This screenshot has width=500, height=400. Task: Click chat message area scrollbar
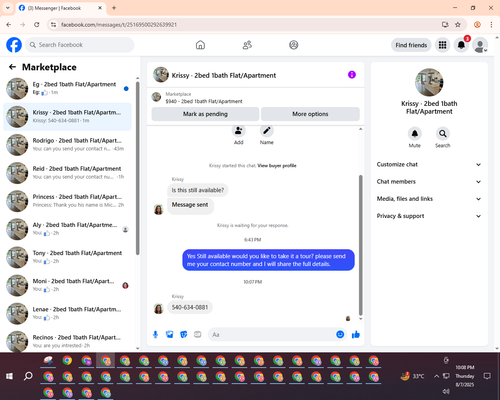360,245
